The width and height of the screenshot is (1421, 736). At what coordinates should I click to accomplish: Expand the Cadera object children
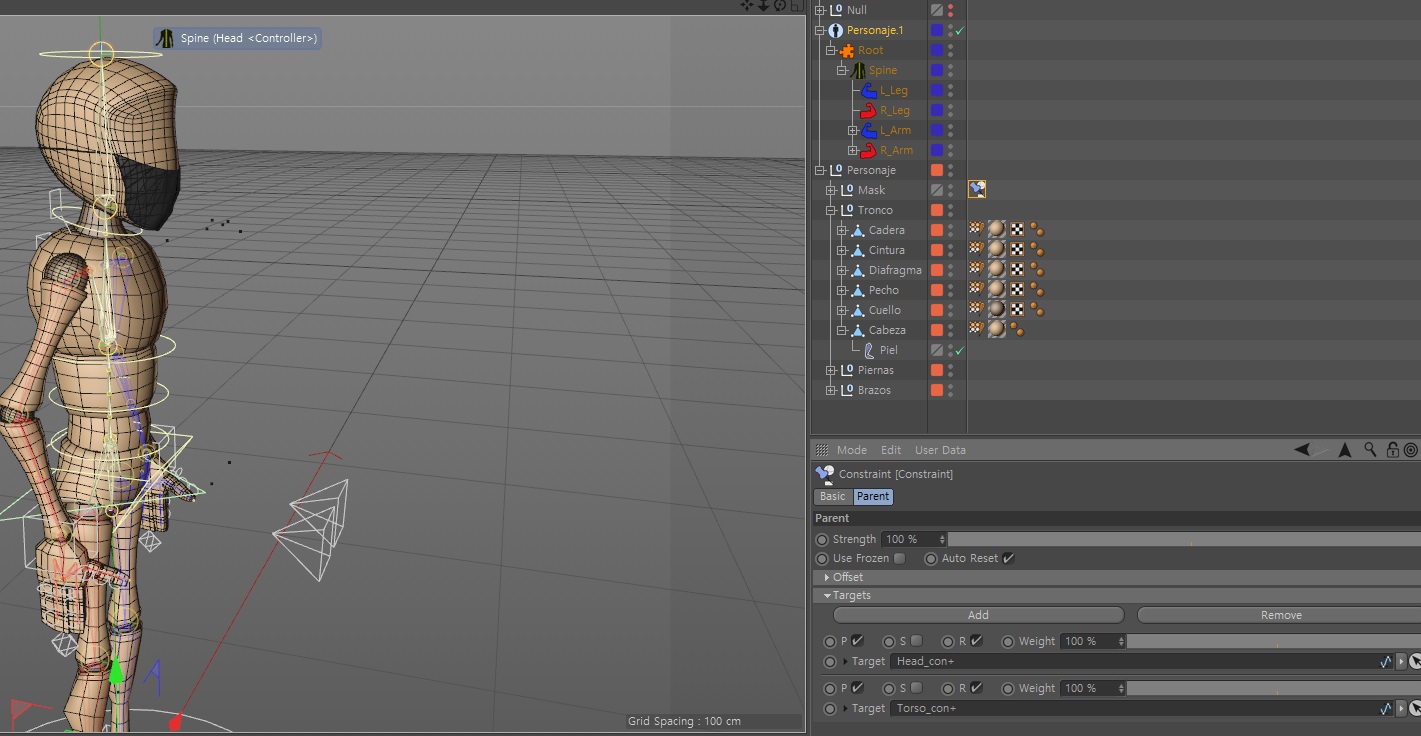click(842, 230)
